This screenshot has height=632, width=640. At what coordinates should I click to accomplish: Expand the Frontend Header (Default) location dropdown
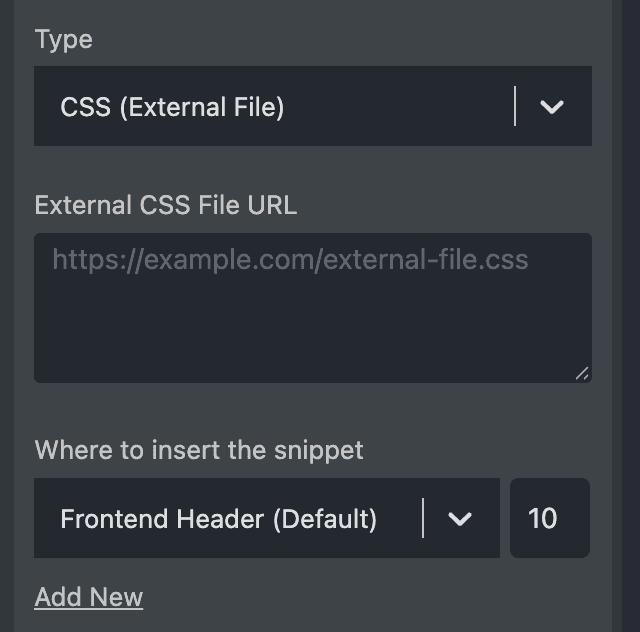[267, 518]
